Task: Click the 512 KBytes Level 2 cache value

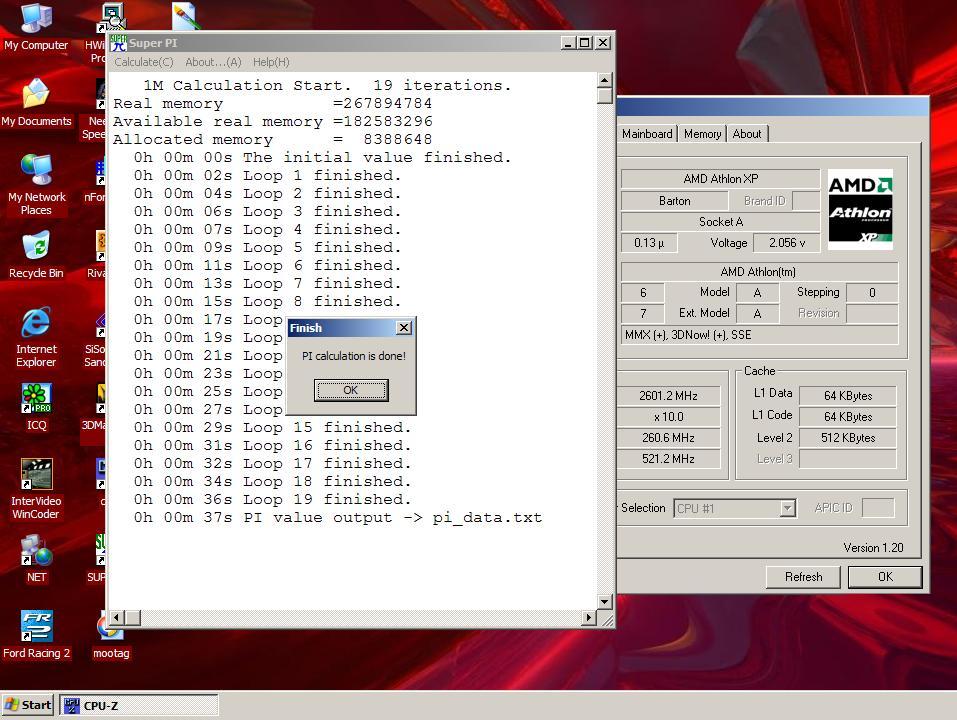Action: pyautogui.click(x=848, y=437)
